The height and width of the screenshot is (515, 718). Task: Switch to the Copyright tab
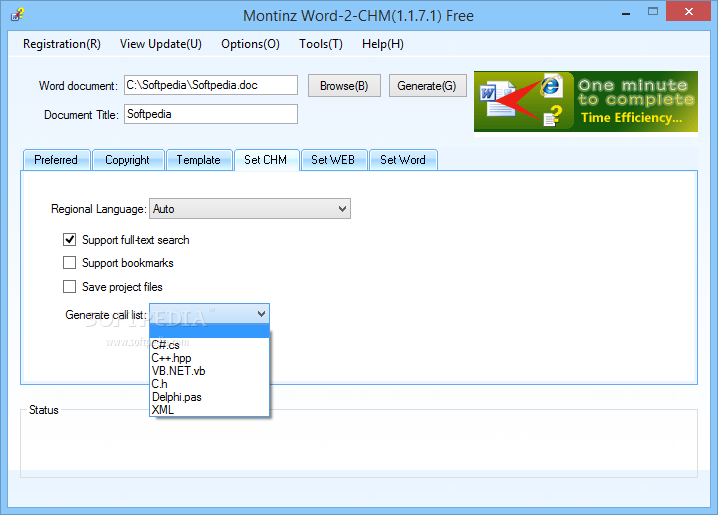[128, 160]
